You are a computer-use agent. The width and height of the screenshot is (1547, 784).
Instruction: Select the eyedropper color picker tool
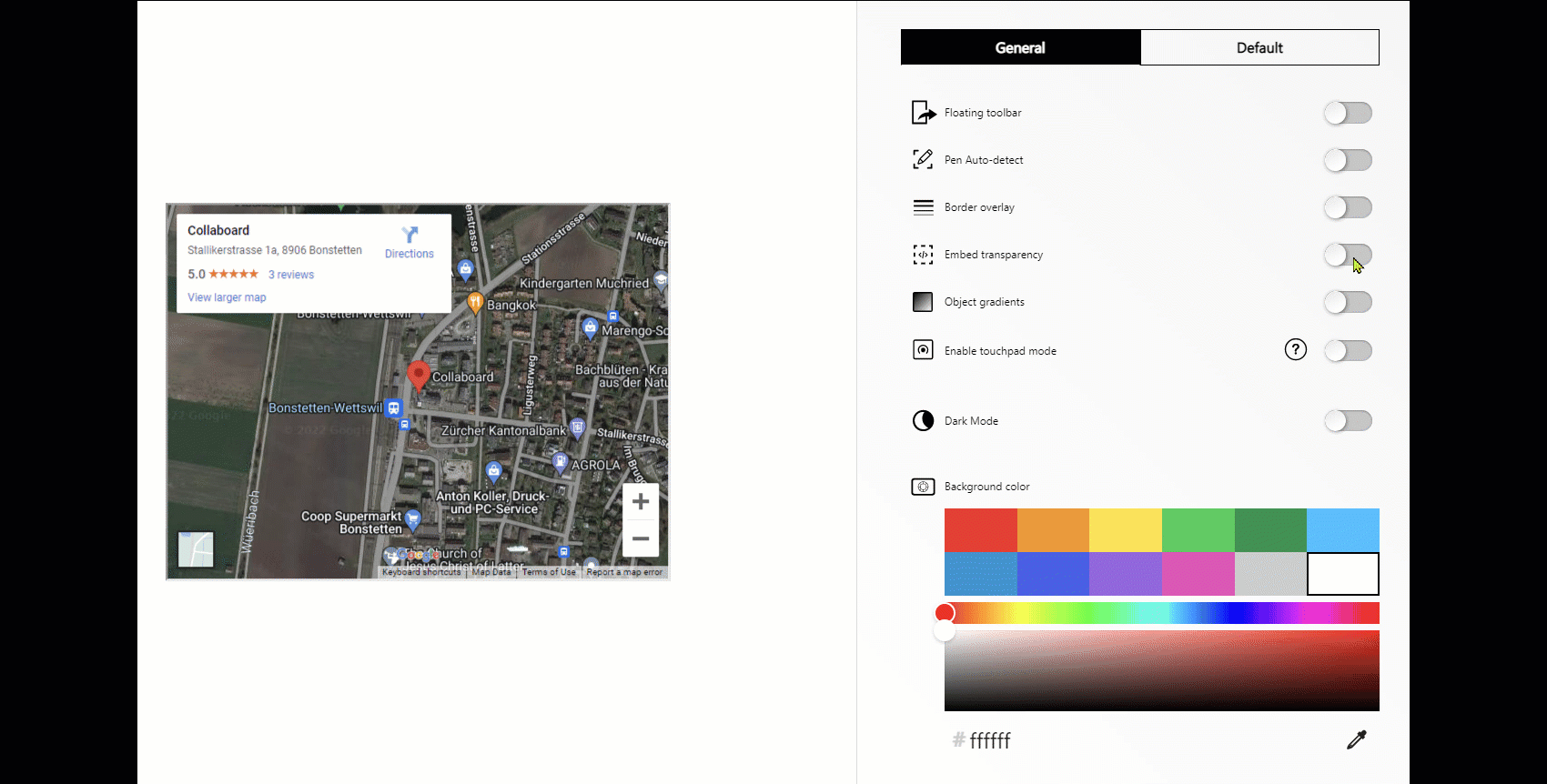[x=1356, y=740]
